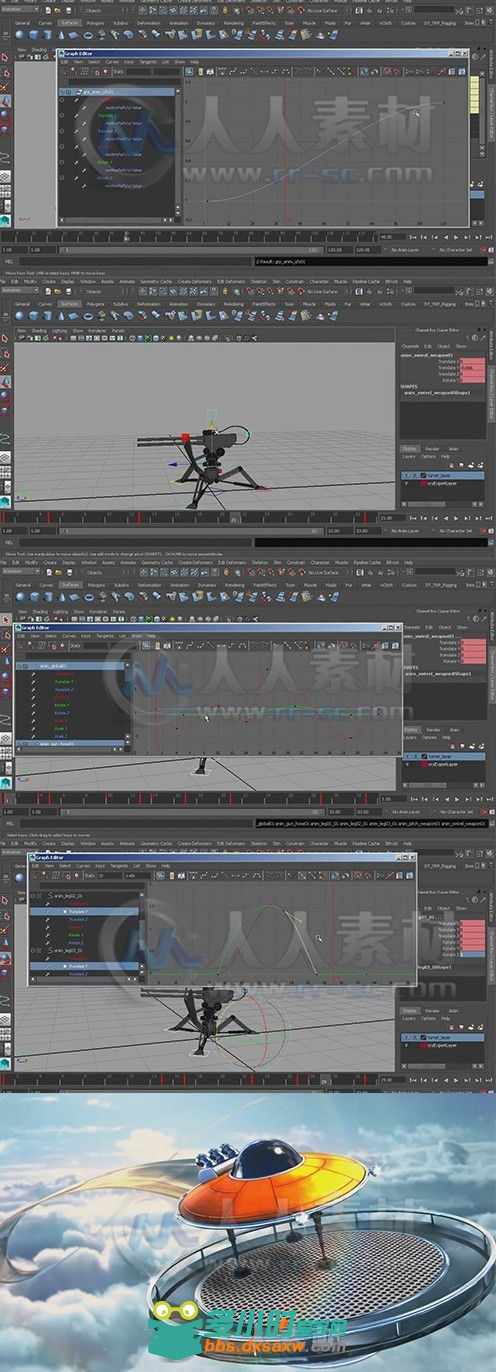The image size is (496, 1372).
Task: Open Curves menu in gun_anim Graph Editor
Action: click(111, 63)
